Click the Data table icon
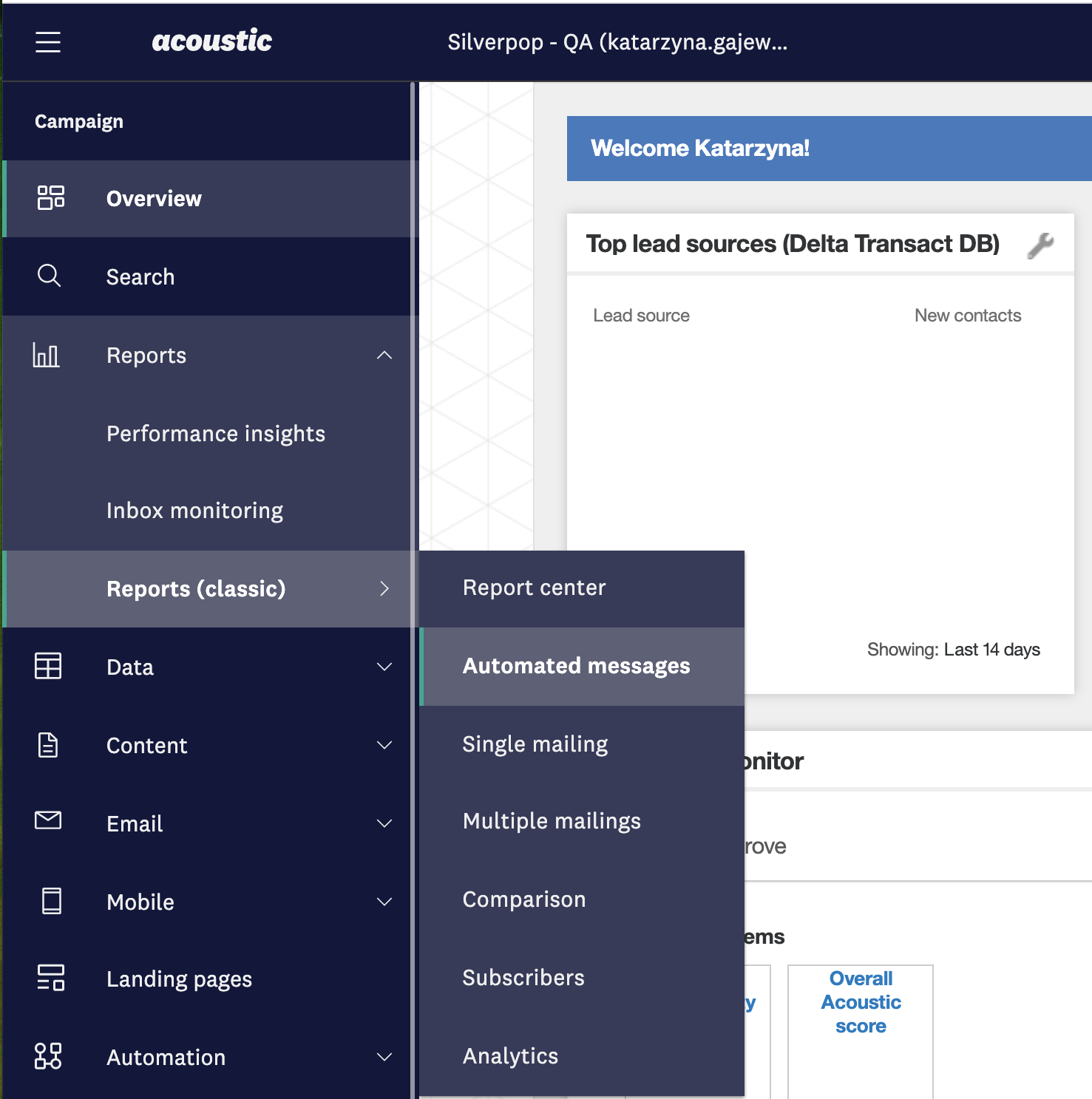 point(48,666)
